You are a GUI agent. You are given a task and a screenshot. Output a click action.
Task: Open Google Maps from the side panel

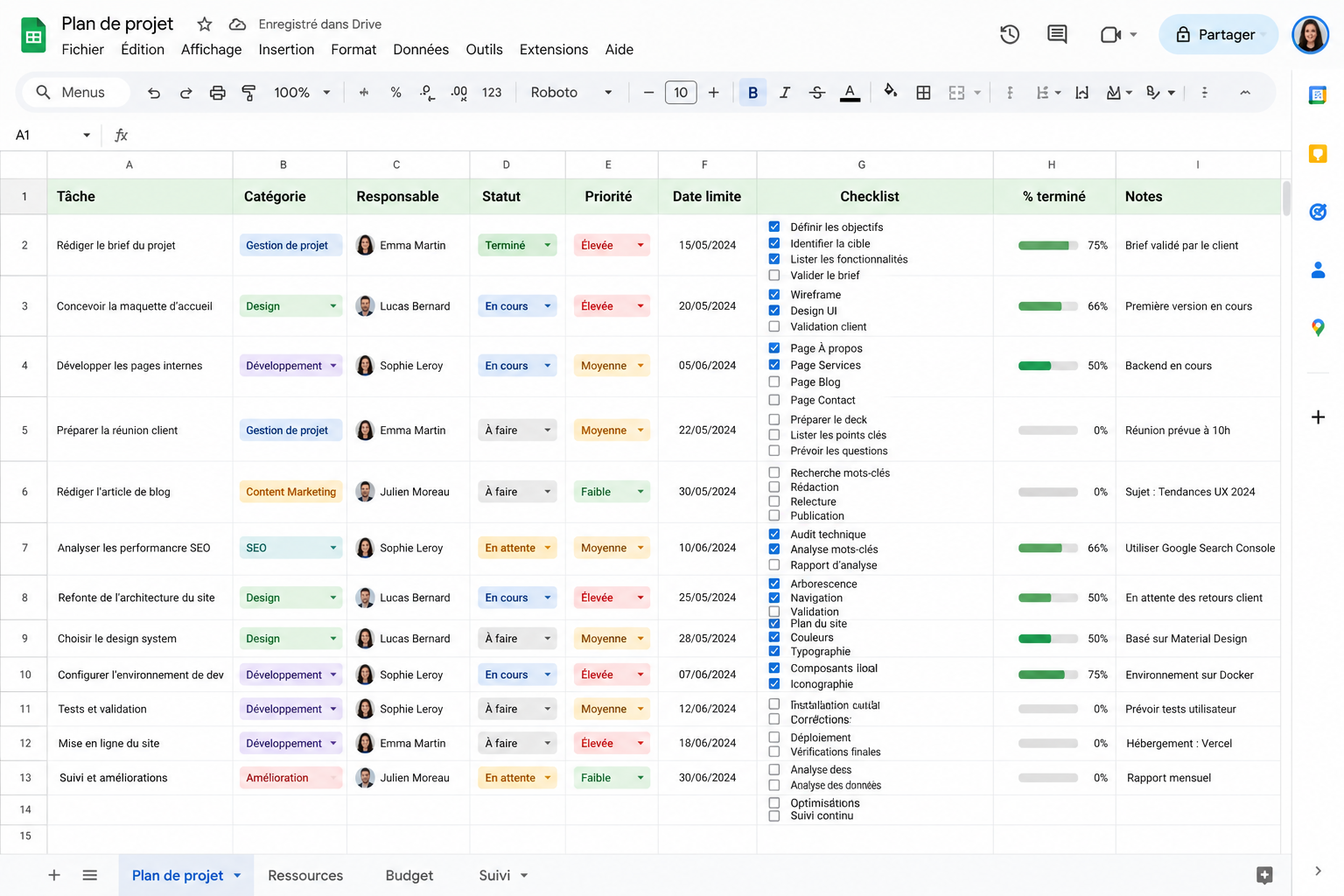point(1318,328)
